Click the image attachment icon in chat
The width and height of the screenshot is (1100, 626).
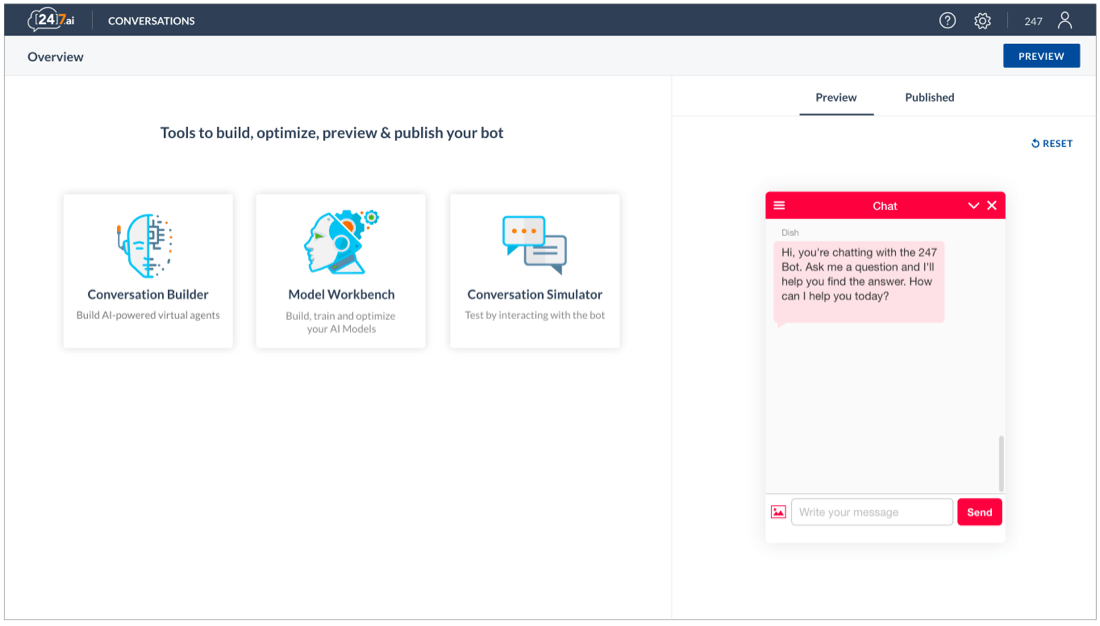coord(778,512)
